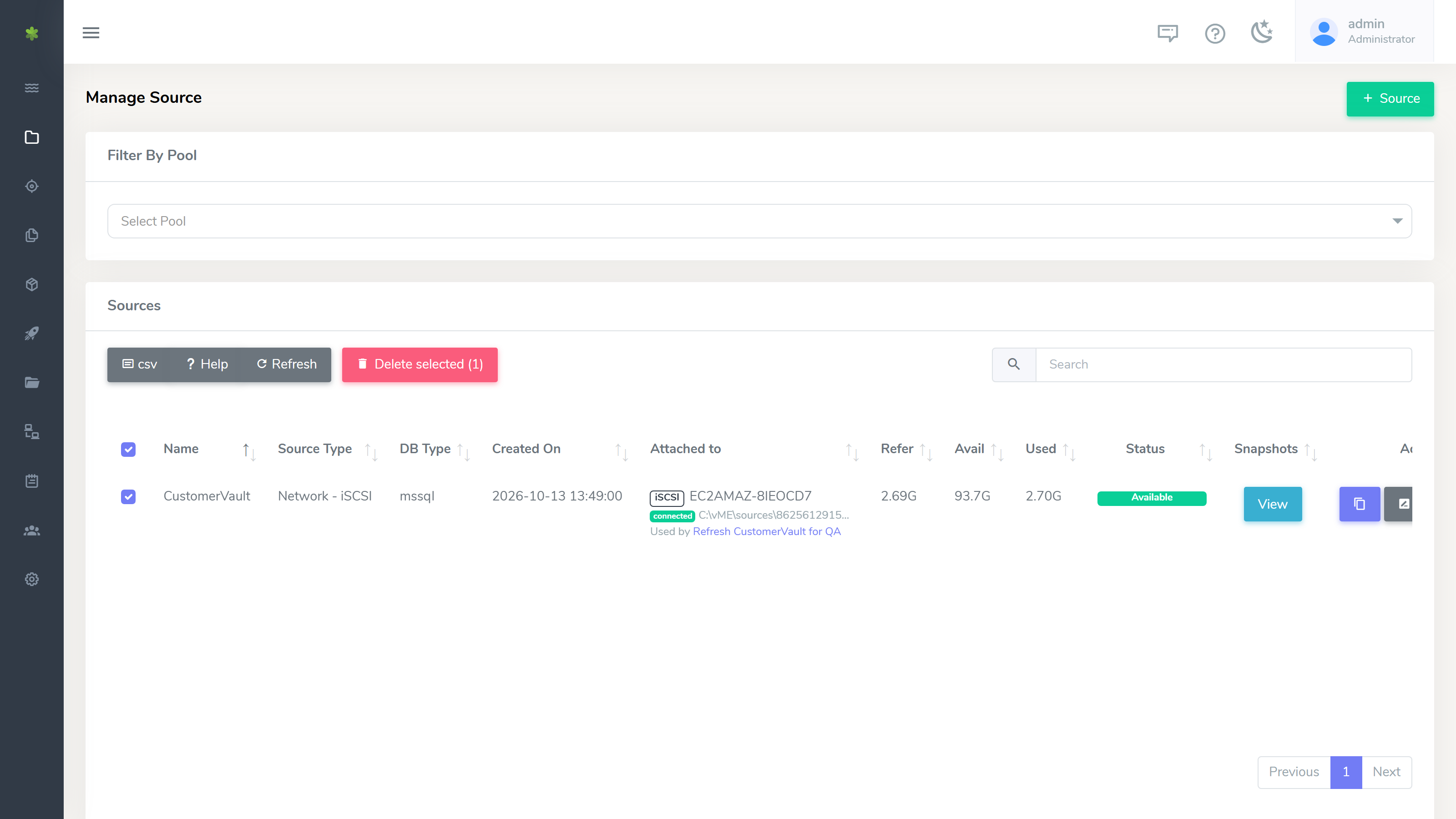
Task: Open the users group sidebar icon
Action: pyautogui.click(x=32, y=530)
